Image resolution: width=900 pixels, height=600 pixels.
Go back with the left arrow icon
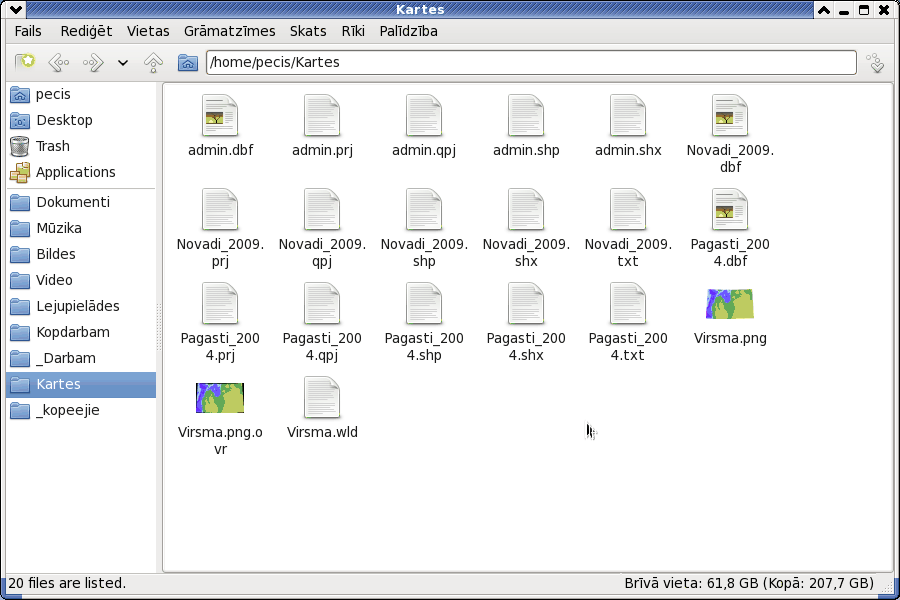(59, 62)
